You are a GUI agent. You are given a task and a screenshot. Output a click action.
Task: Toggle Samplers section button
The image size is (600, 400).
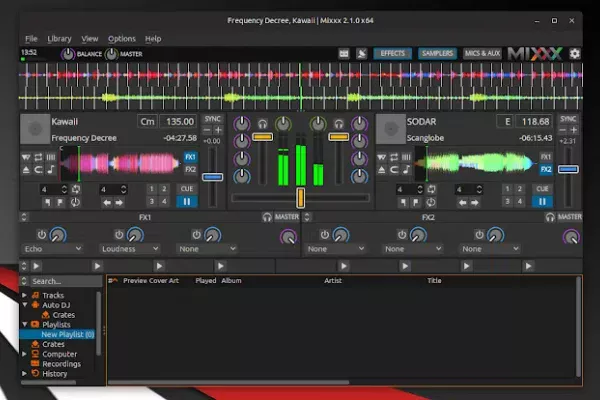click(x=437, y=54)
